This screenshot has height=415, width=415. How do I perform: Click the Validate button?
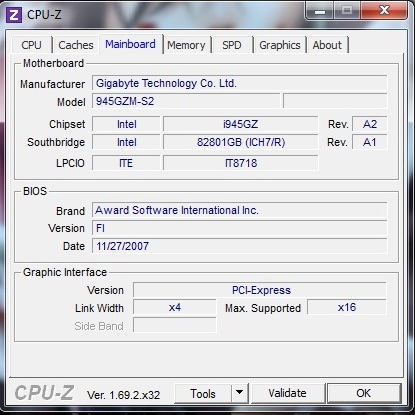287,393
